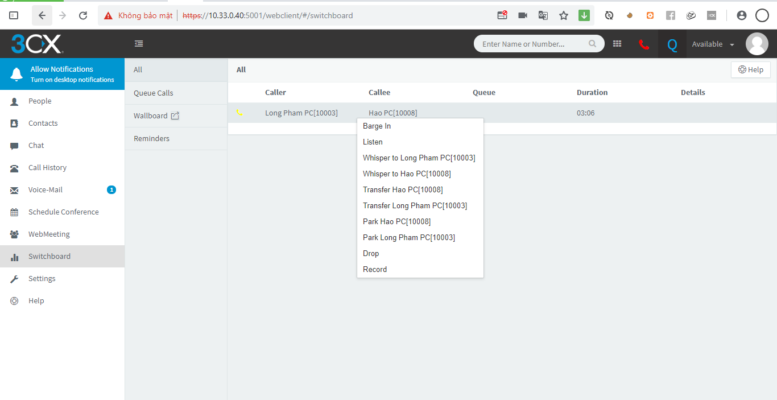Click the user avatar profile picture
This screenshot has height=400, width=777.
click(756, 44)
